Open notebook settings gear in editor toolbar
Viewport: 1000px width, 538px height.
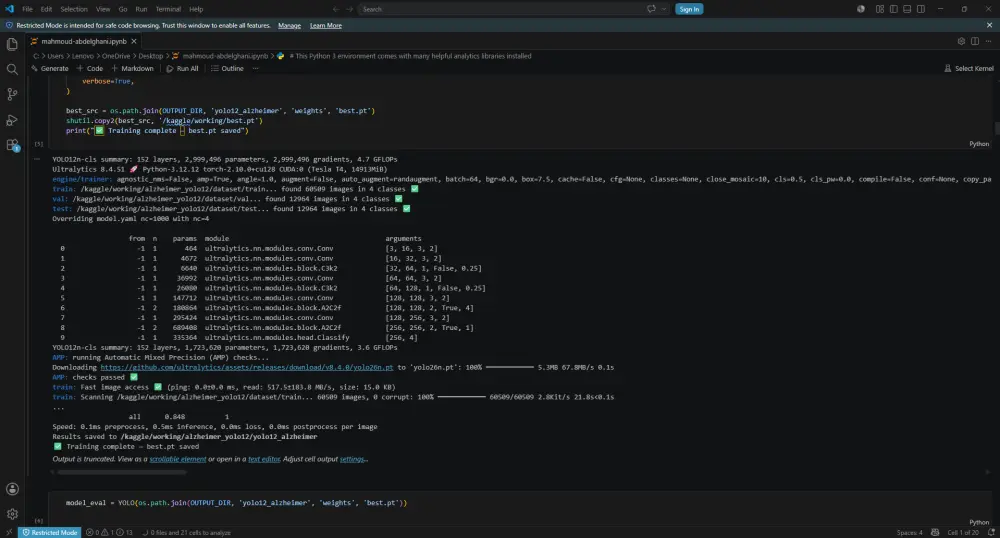[961, 41]
